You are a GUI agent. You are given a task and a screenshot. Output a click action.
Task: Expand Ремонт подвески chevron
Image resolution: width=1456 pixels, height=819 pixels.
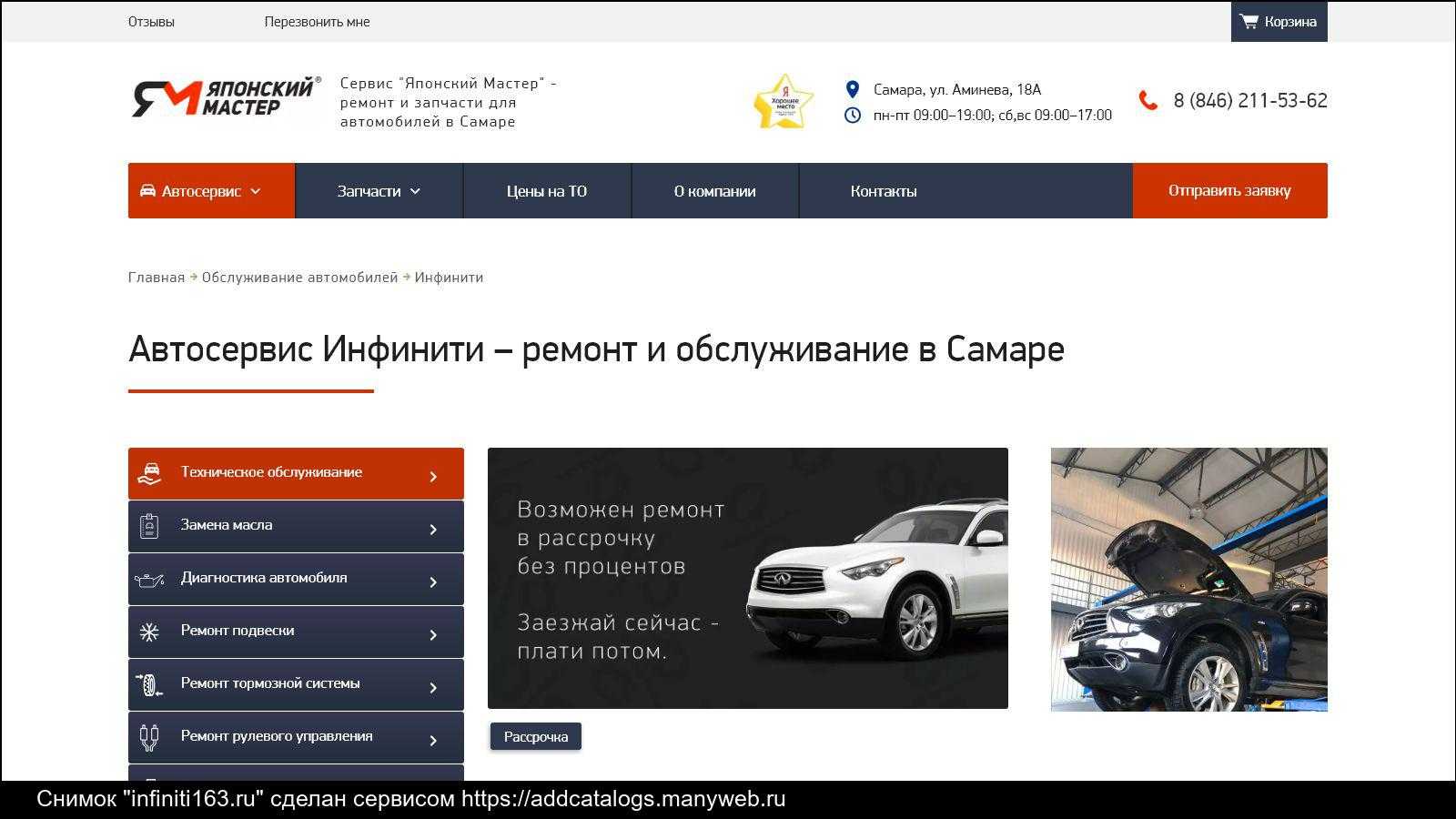click(x=433, y=634)
